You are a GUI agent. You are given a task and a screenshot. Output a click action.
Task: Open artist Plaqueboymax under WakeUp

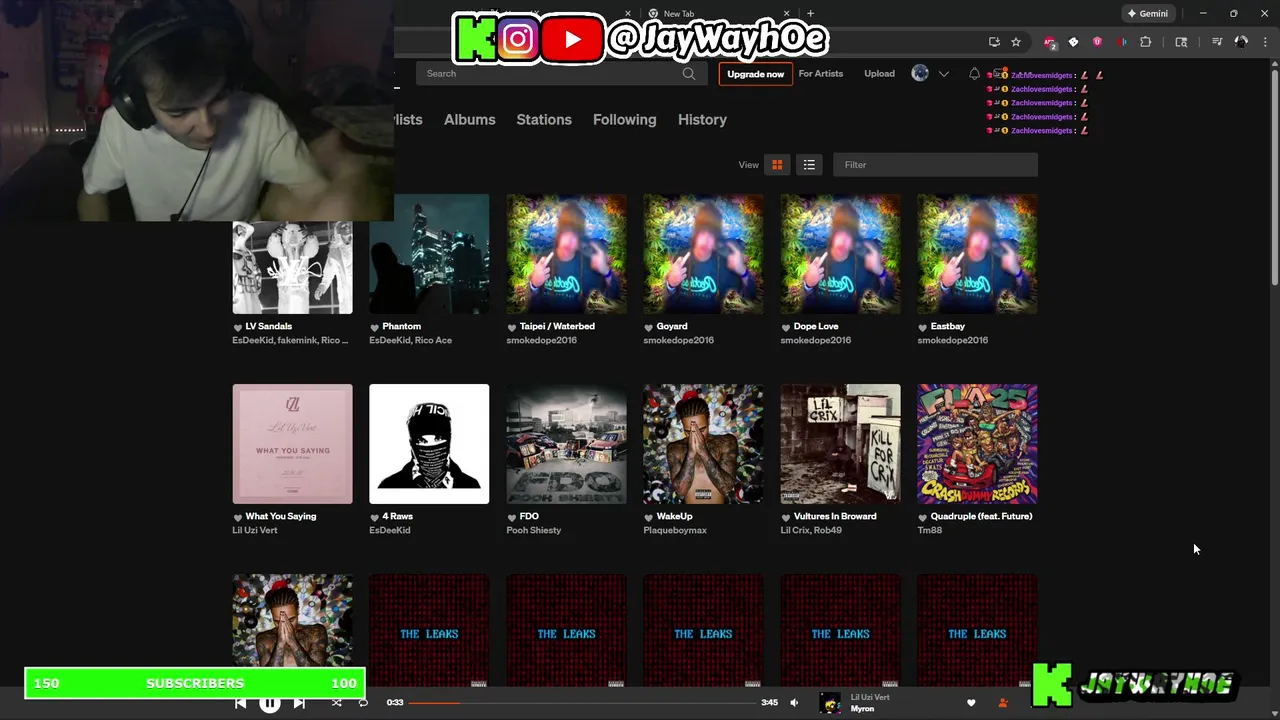[675, 530]
